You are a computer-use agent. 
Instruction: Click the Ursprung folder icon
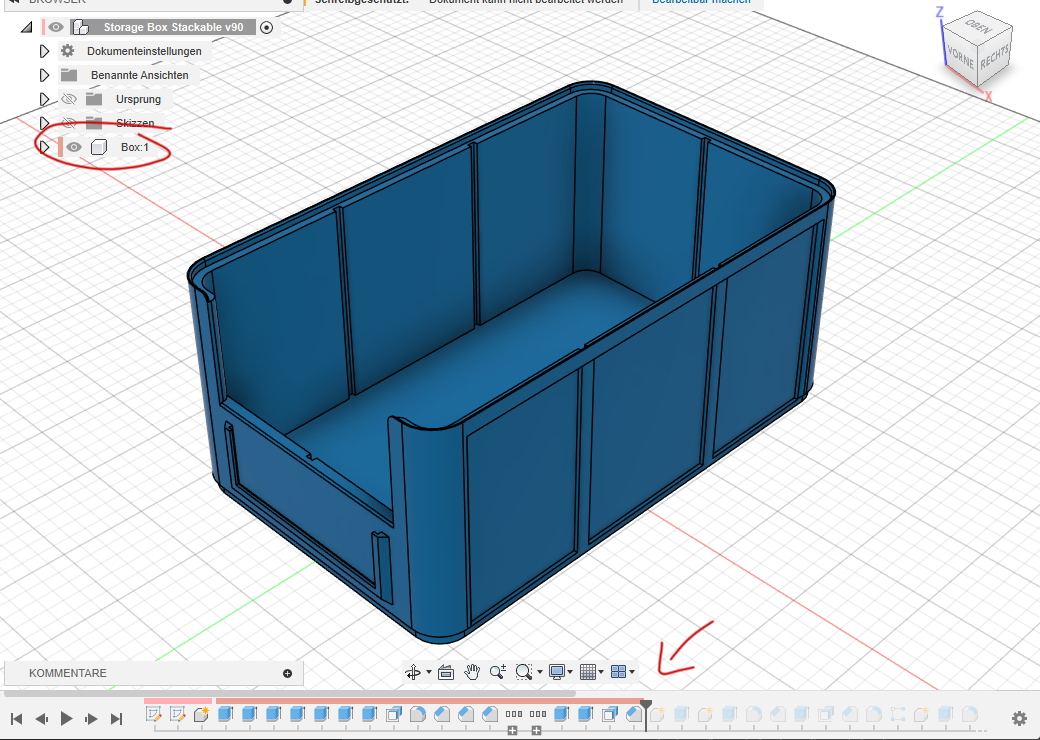pos(94,99)
